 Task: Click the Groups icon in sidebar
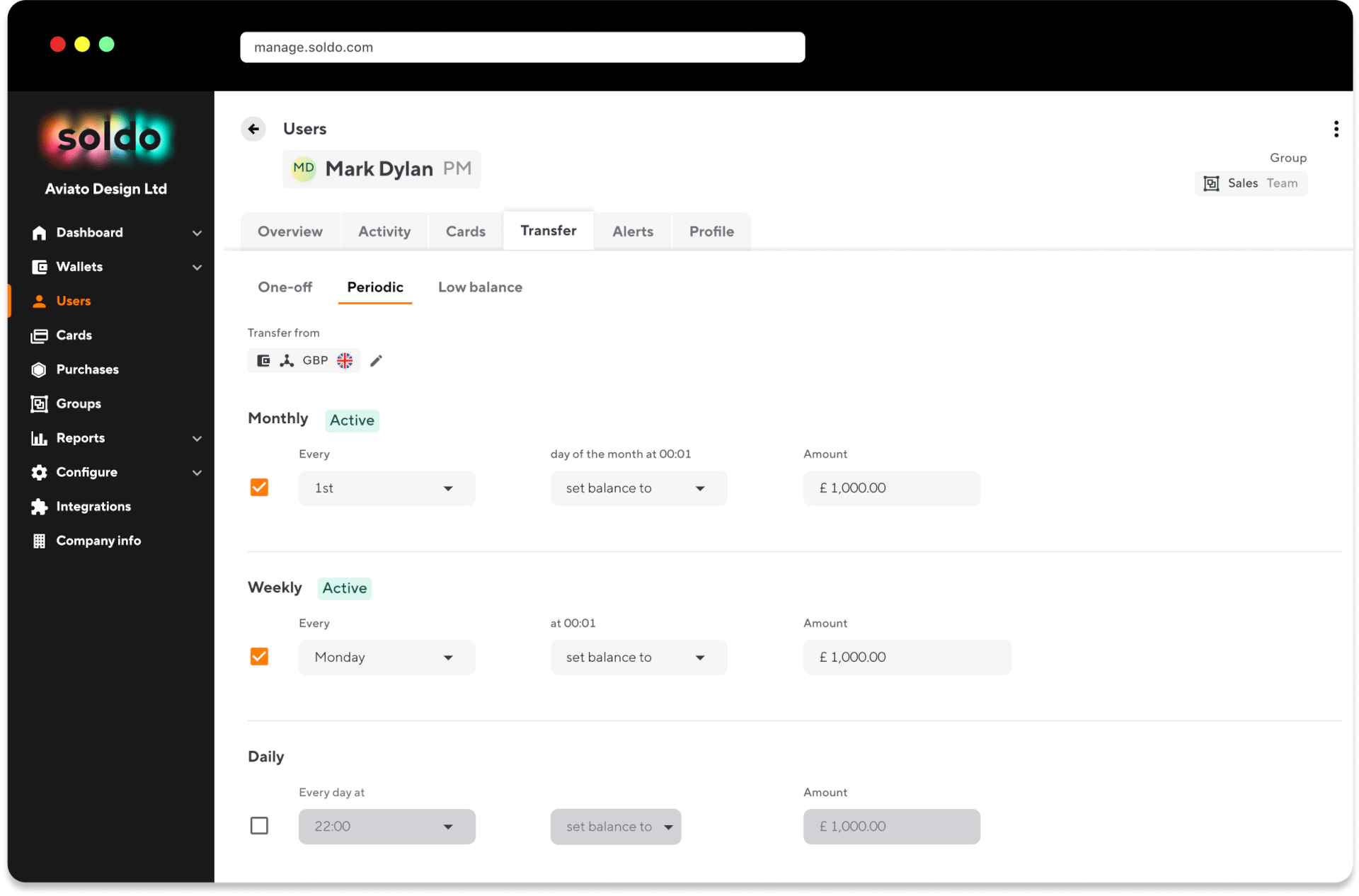click(x=39, y=403)
